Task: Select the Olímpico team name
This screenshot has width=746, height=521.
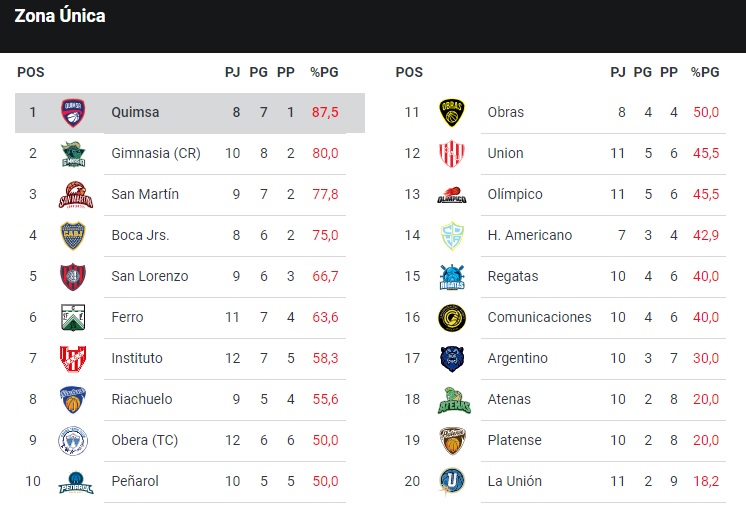Action: click(x=515, y=194)
